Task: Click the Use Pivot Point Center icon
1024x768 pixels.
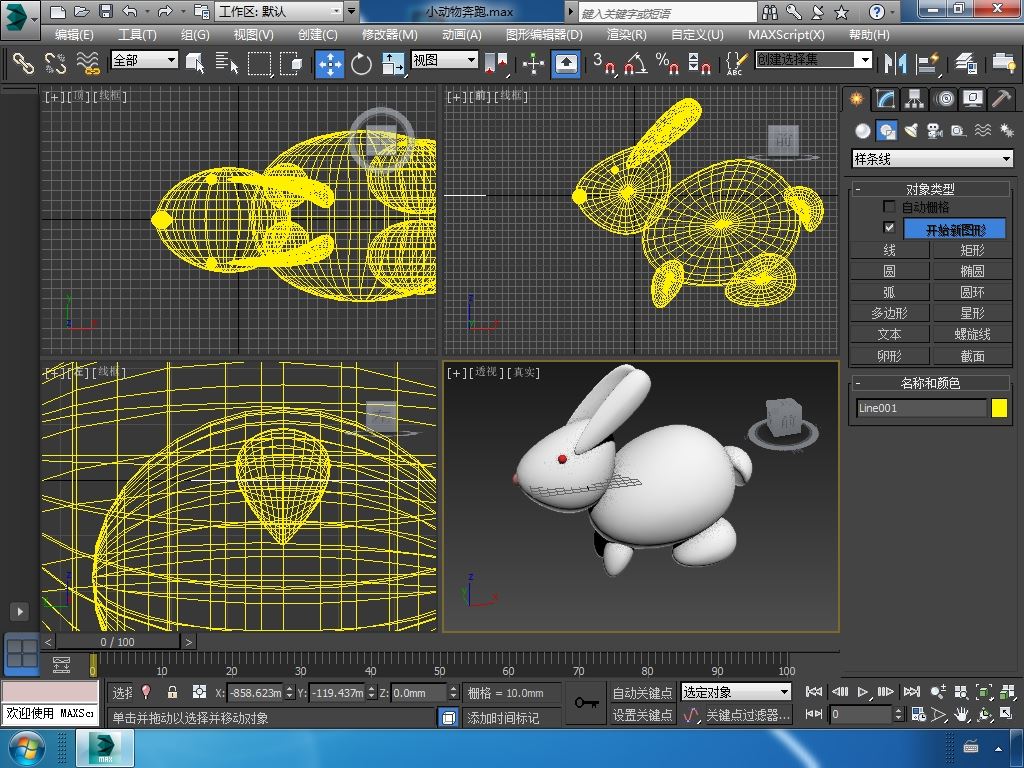Action: [x=496, y=63]
